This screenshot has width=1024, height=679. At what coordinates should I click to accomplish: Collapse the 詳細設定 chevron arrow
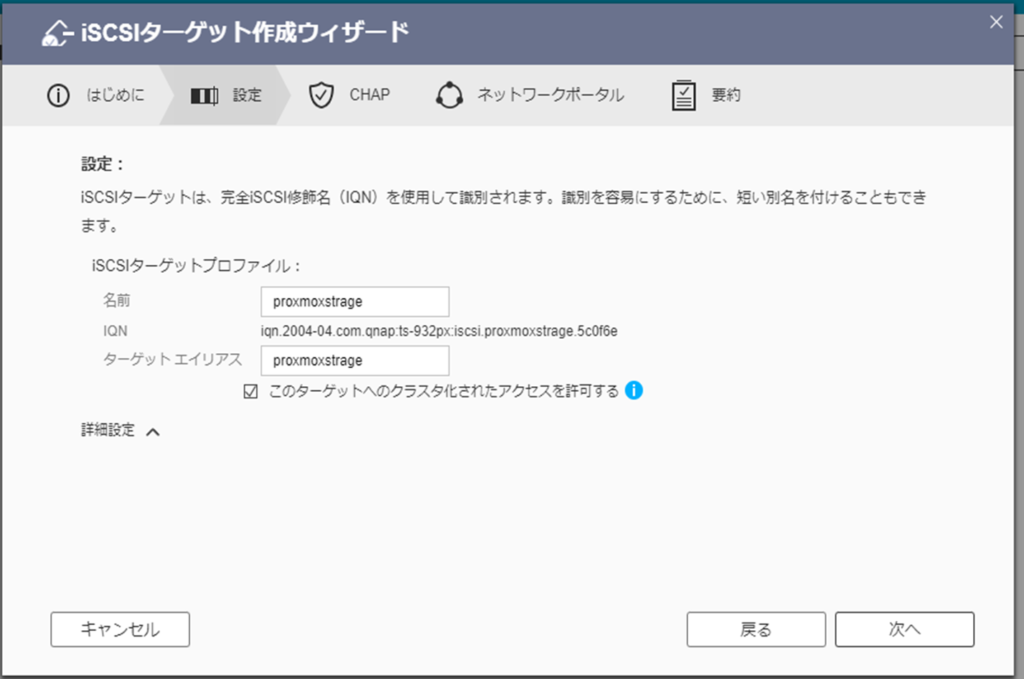coord(153,432)
